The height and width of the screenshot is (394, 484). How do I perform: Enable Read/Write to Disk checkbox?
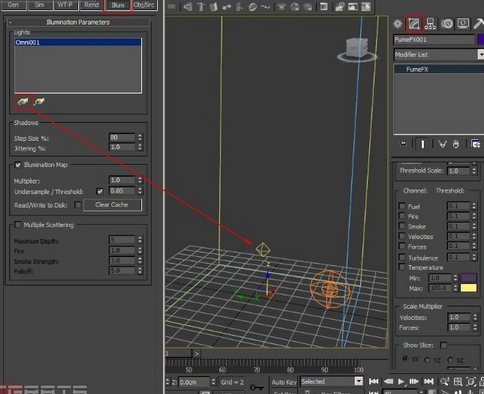click(77, 205)
